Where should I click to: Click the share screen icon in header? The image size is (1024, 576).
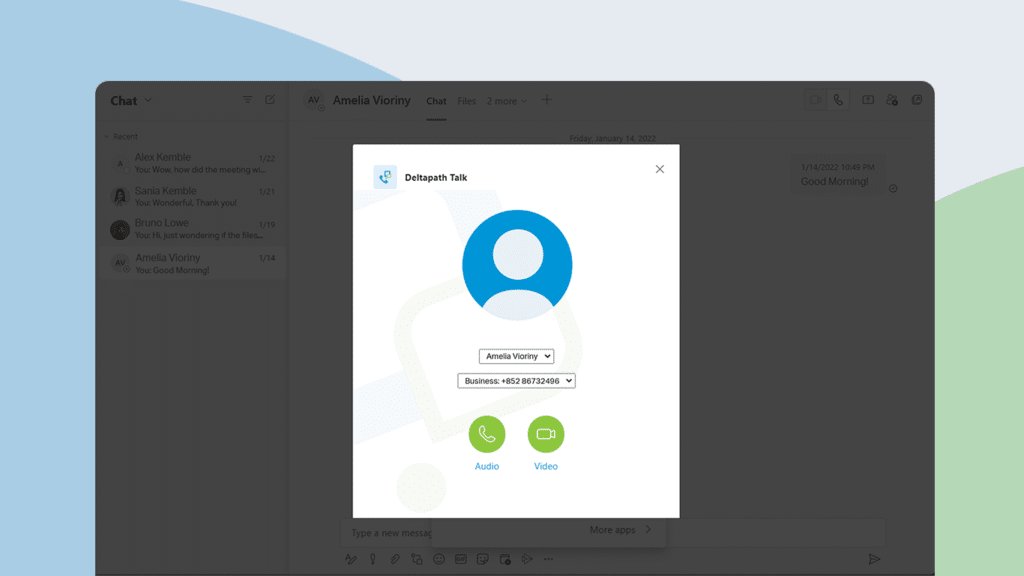(x=868, y=100)
